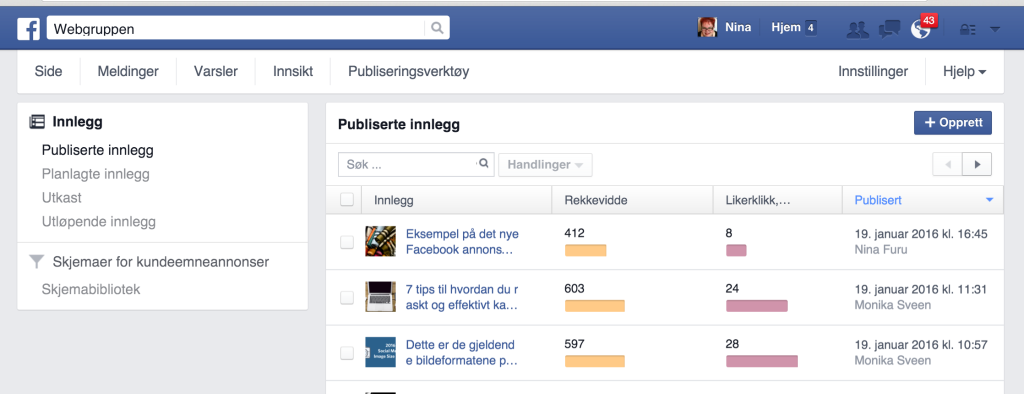Open privacy shortcuts lock icon
This screenshot has height=394, width=1024.
tap(967, 29)
